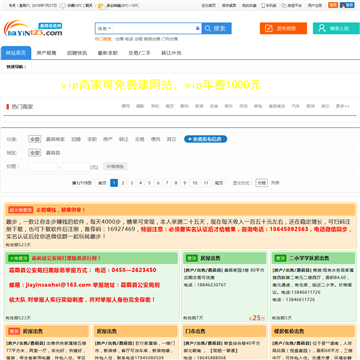Click the yellow vip商家 banner text

161,85
